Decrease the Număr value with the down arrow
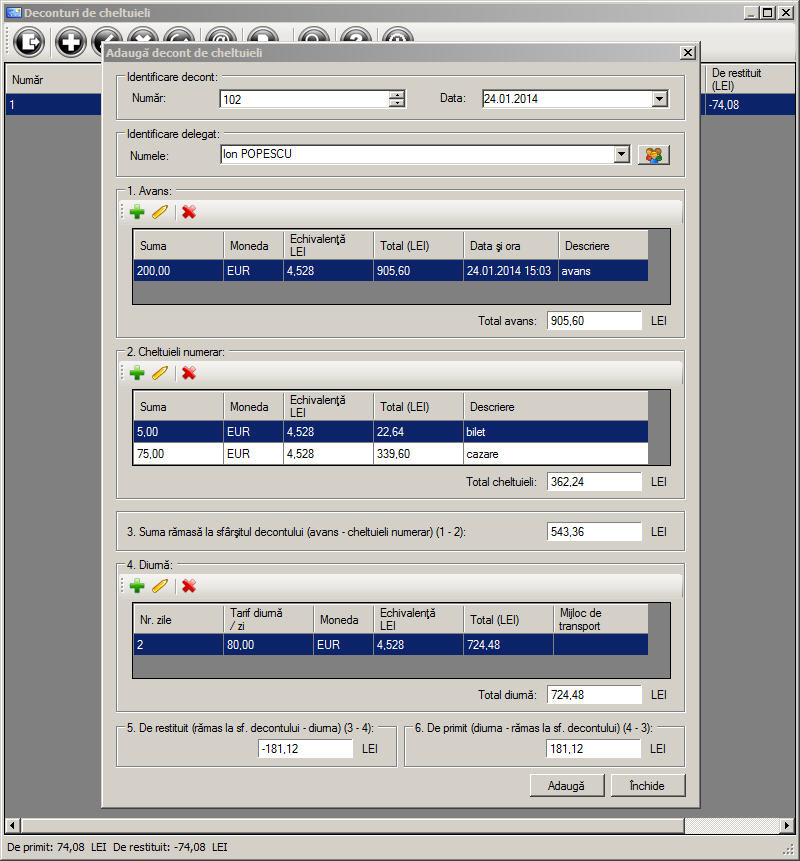800x861 pixels. pos(397,103)
